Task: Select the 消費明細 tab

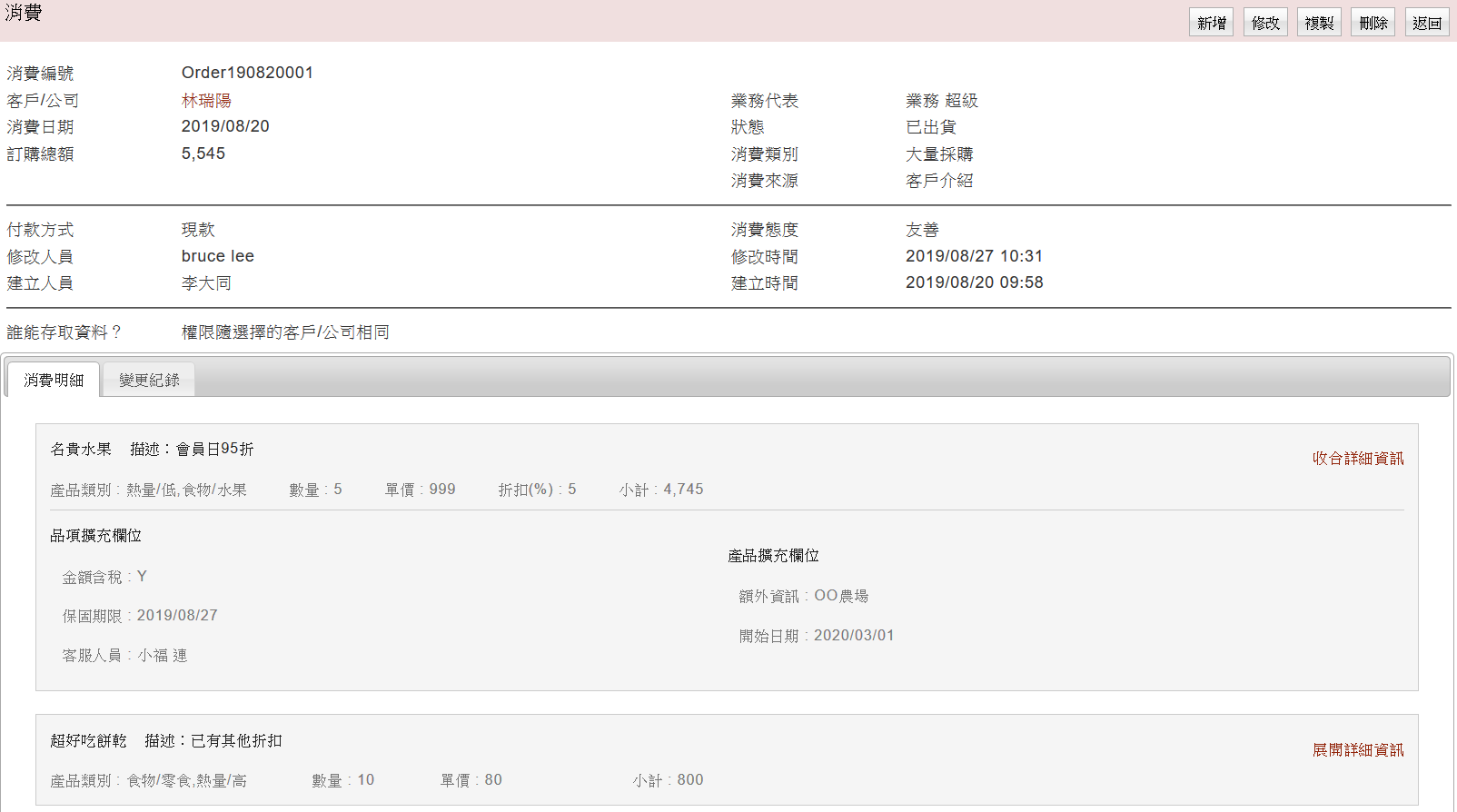Action: pos(54,380)
